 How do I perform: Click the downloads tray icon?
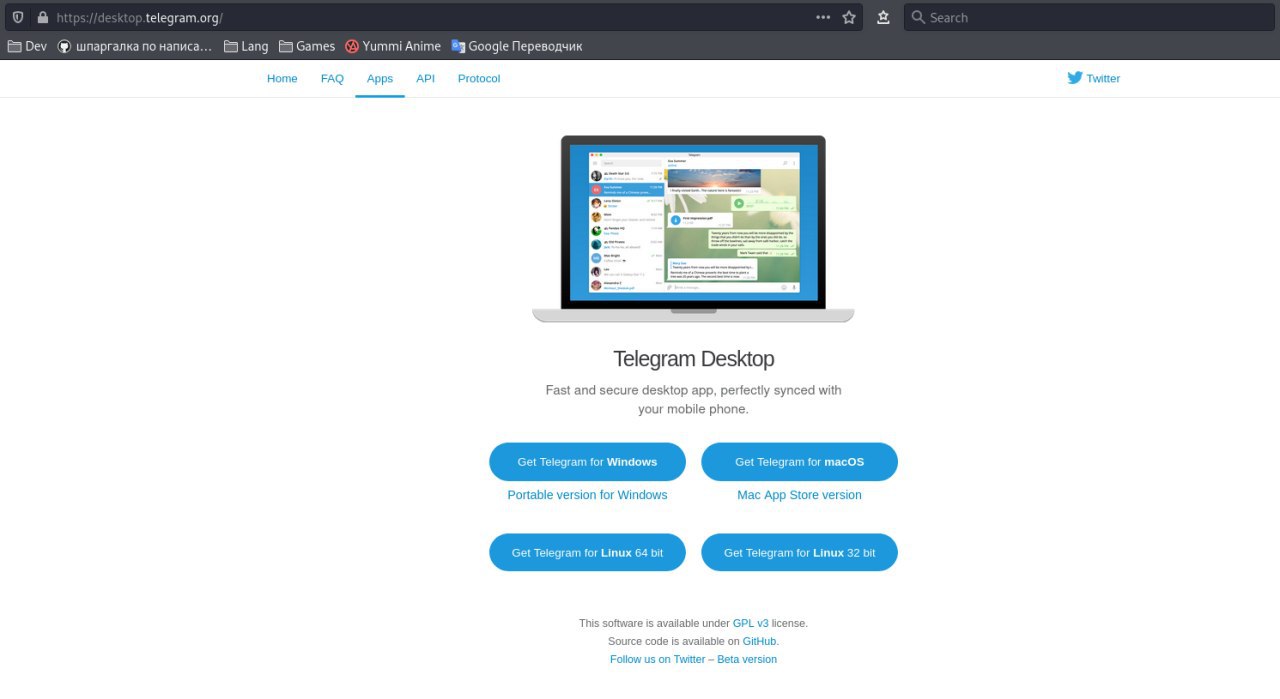click(x=883, y=17)
